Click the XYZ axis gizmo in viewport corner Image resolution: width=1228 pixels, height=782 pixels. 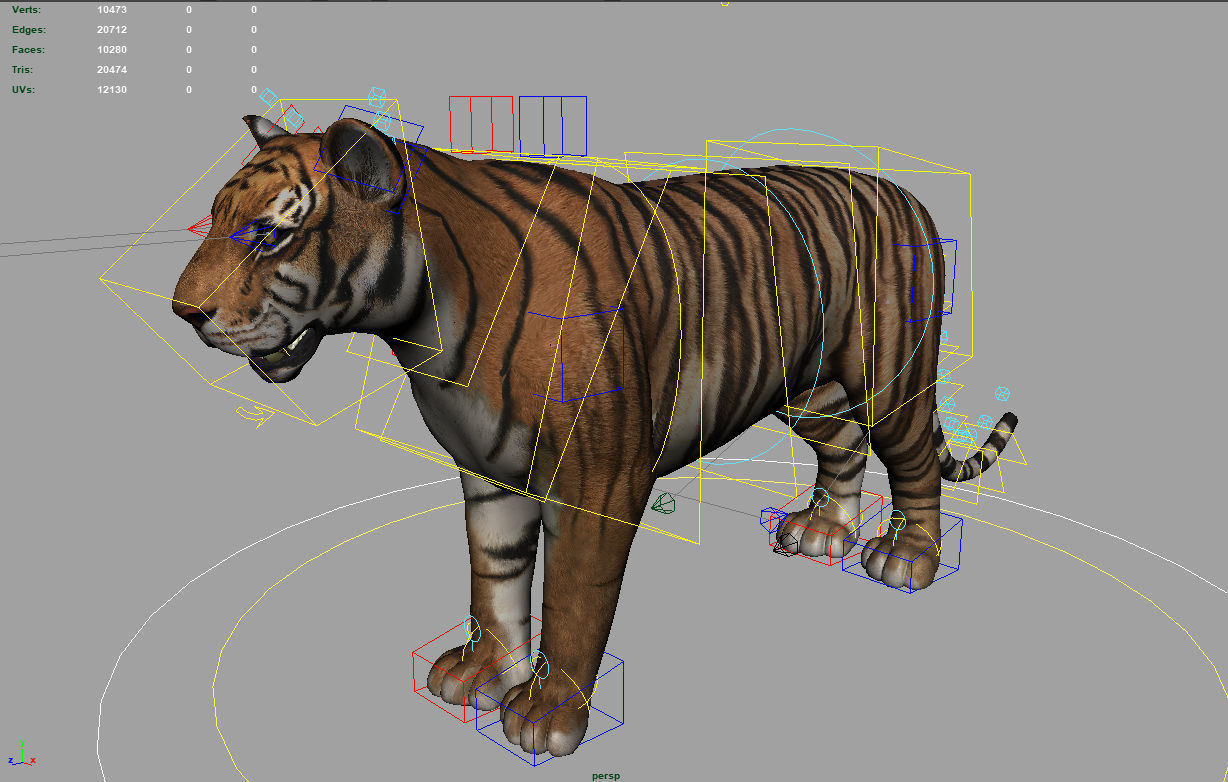click(x=21, y=755)
